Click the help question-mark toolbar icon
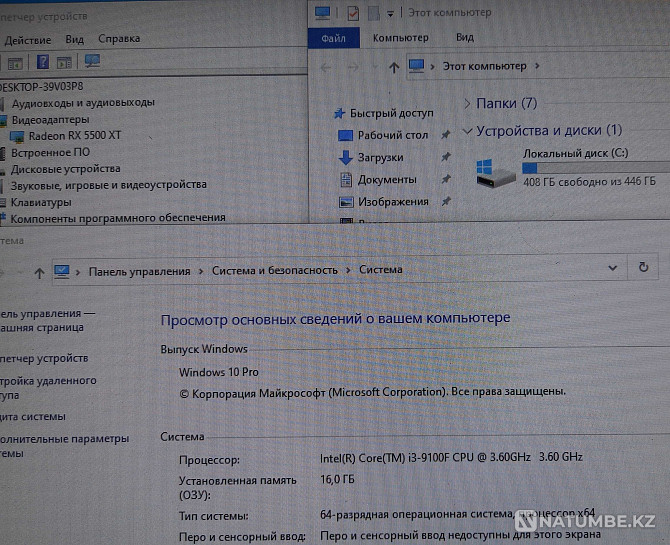The height and width of the screenshot is (545, 670). (43, 62)
